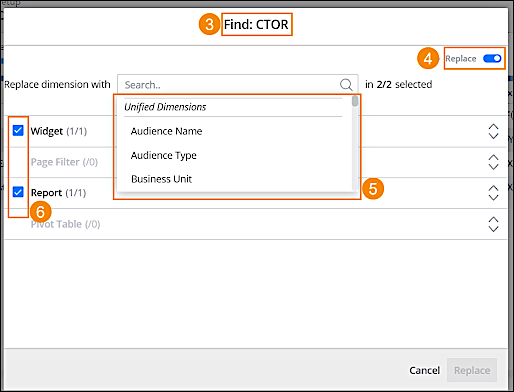
Task: Click the magnifier icon in search field
Action: tap(346, 85)
